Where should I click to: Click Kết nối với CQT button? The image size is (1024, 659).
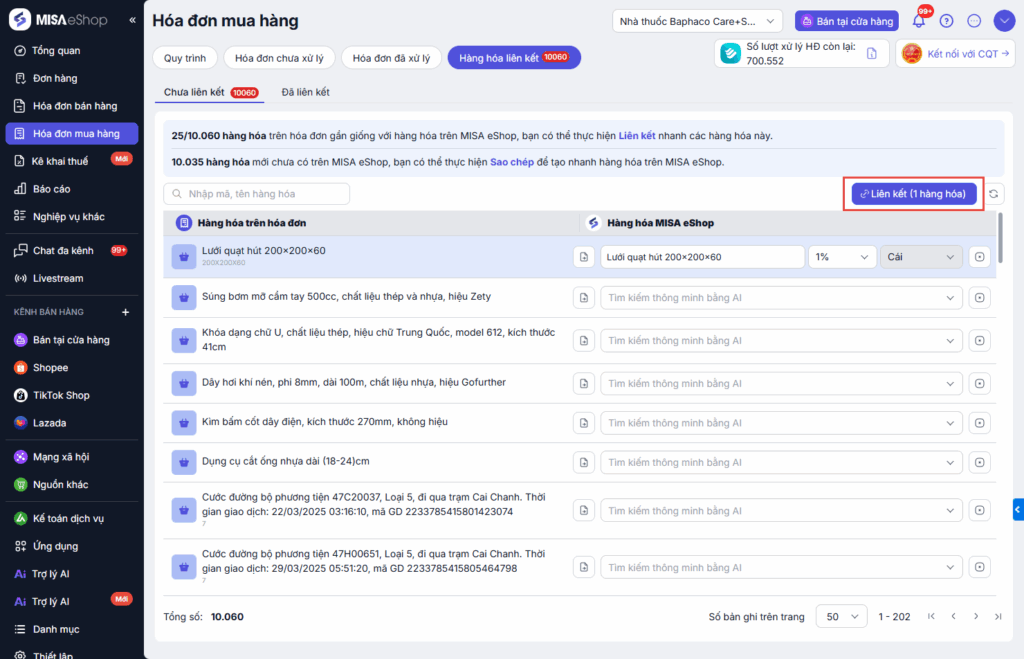[956, 54]
